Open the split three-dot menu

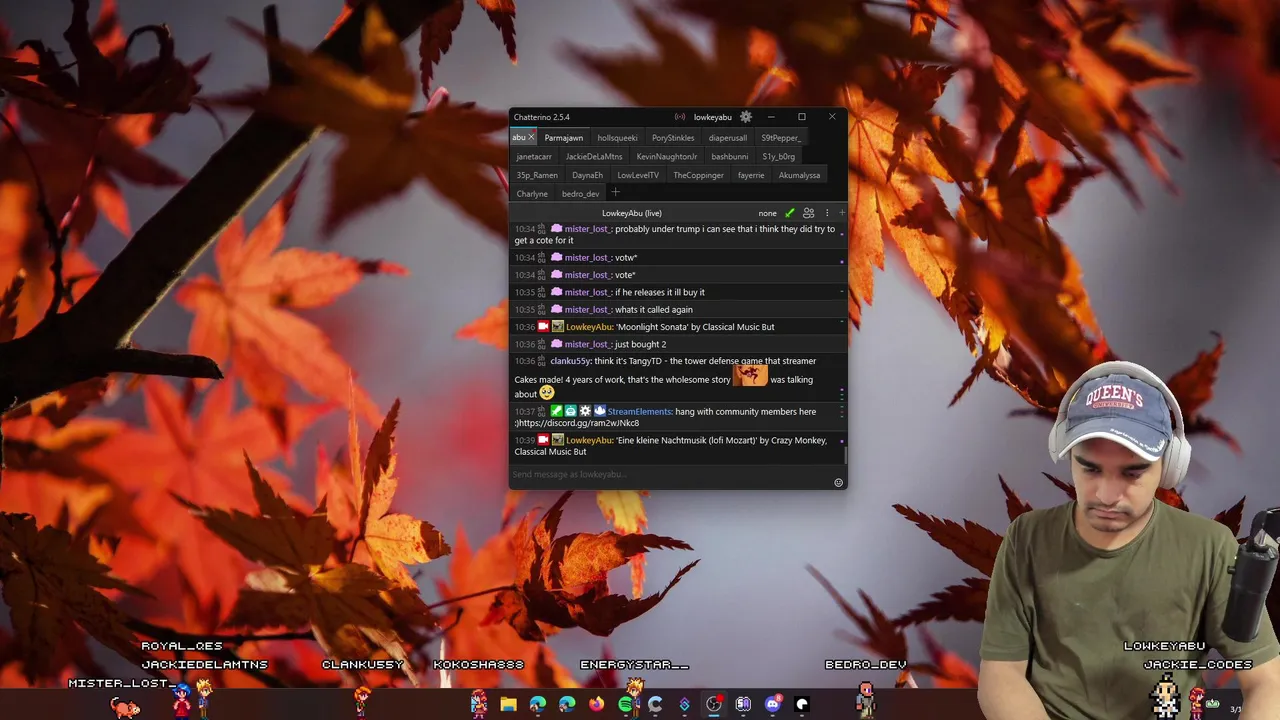pyautogui.click(x=827, y=213)
